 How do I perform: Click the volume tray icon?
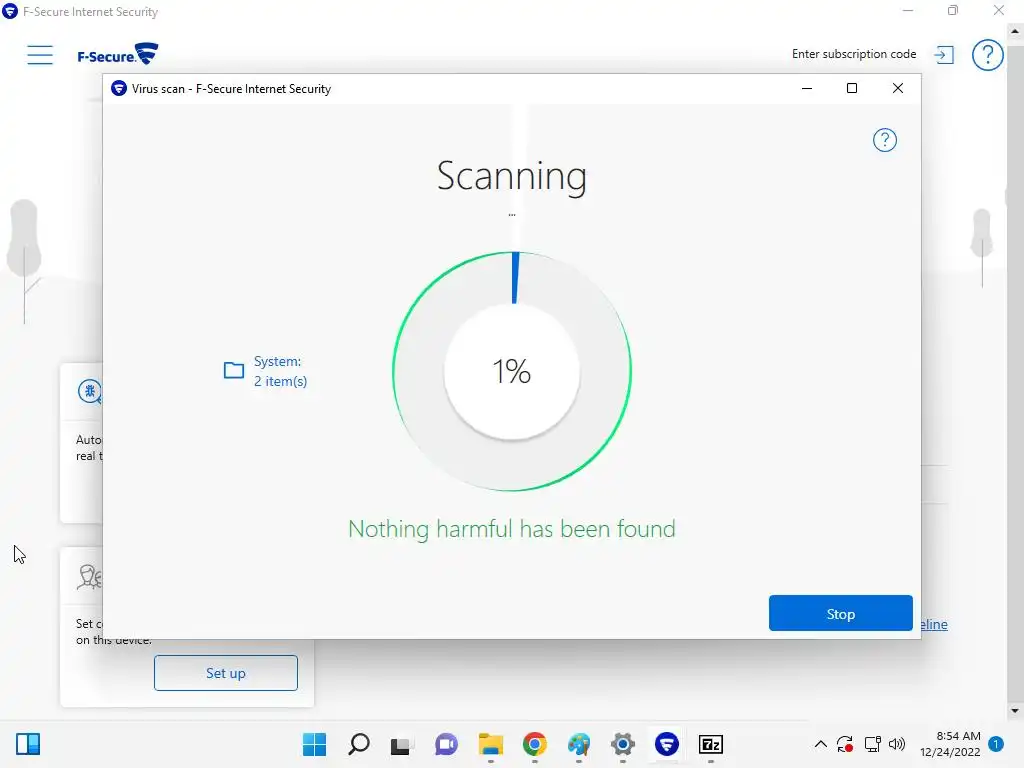pos(897,744)
